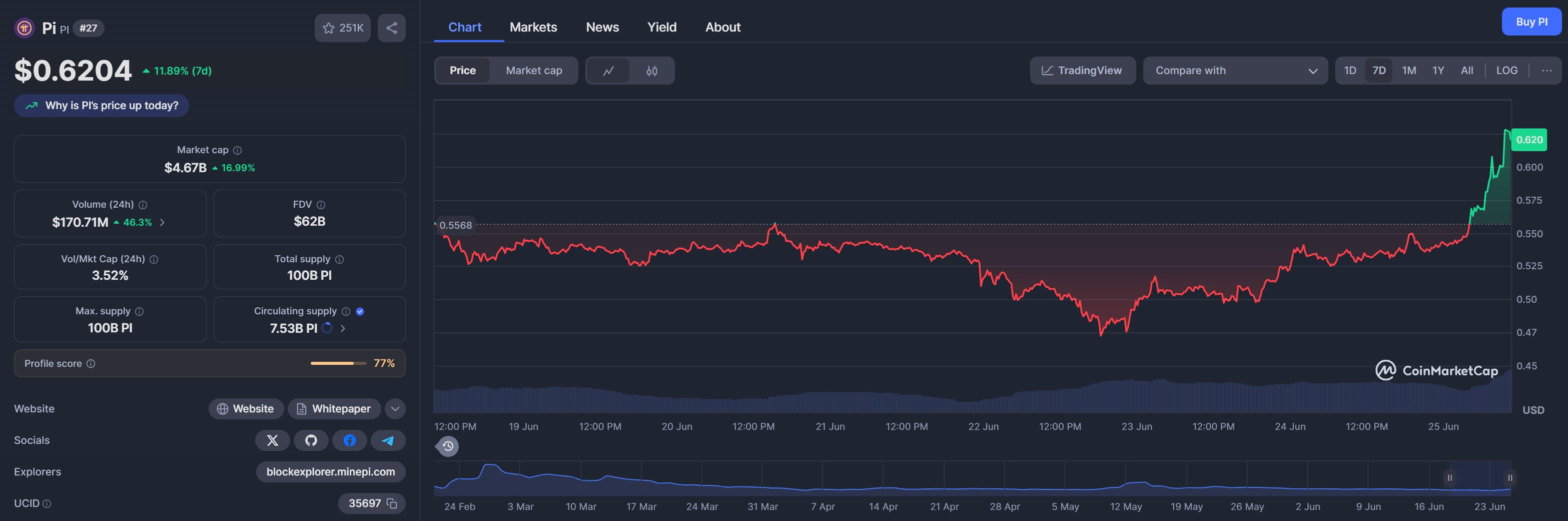Click the right handle of range slider
The height and width of the screenshot is (521, 1568).
click(x=1509, y=478)
